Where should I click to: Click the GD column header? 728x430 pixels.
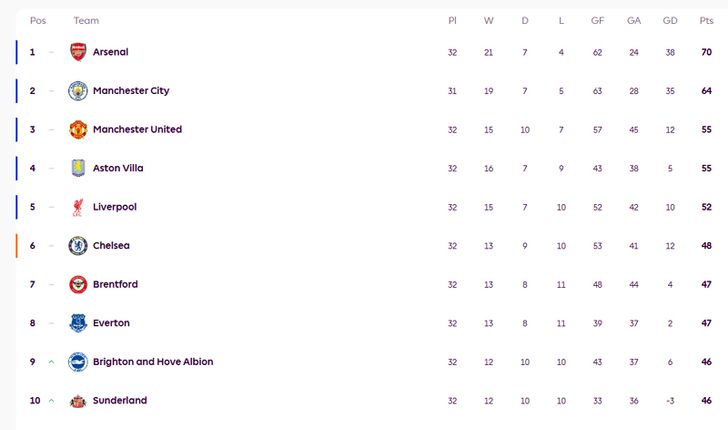[x=670, y=20]
